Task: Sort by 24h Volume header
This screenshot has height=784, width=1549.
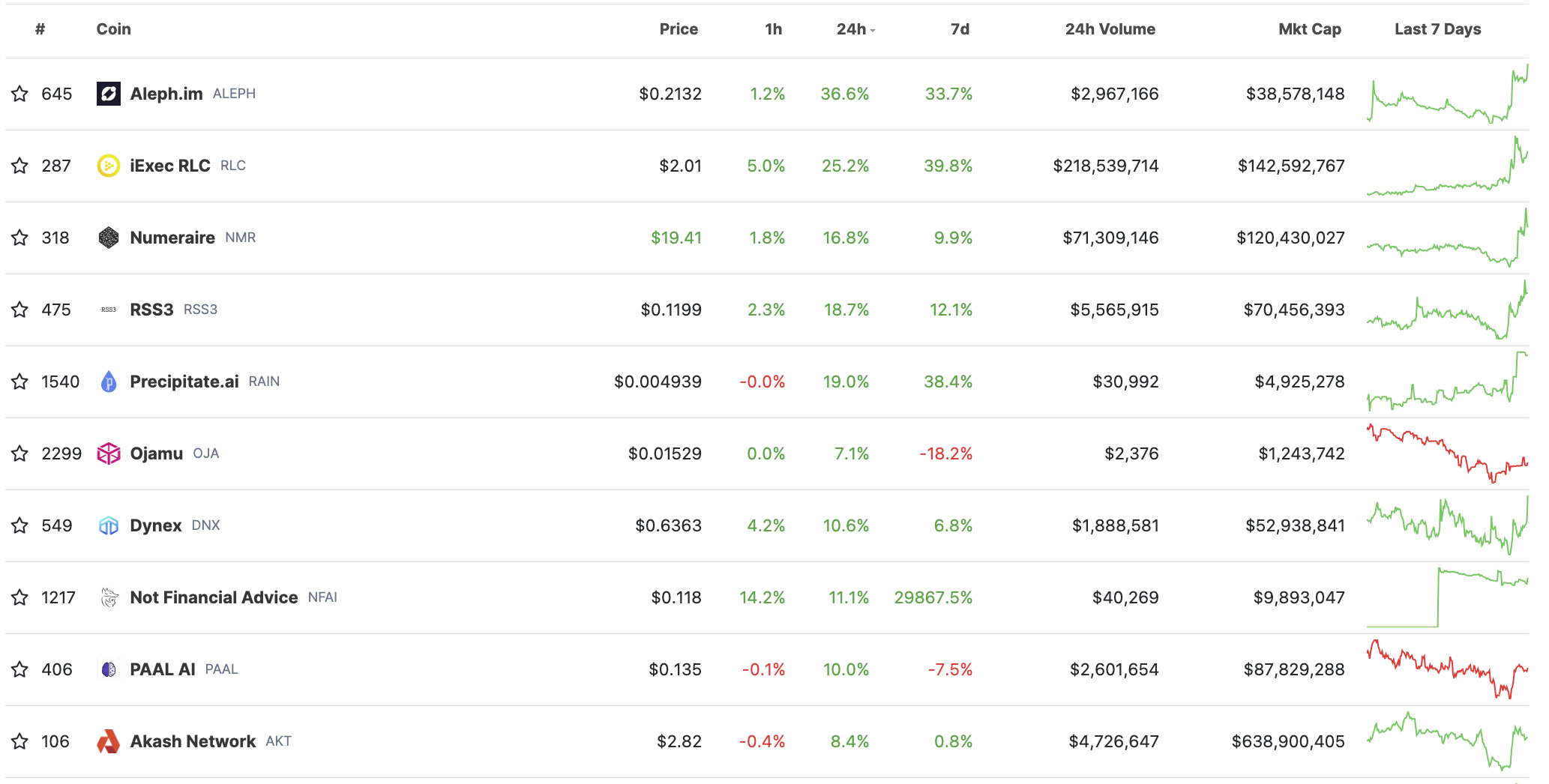Action: pyautogui.click(x=1110, y=29)
